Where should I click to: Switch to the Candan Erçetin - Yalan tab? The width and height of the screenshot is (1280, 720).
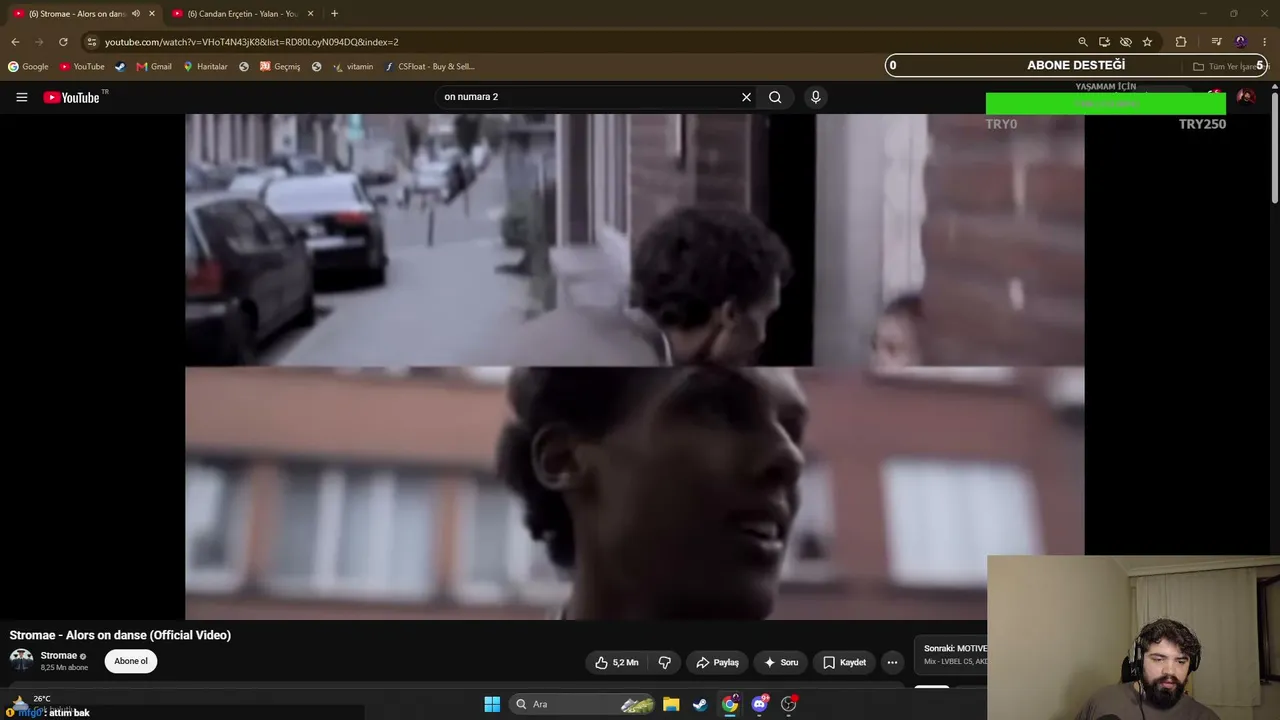coord(243,14)
